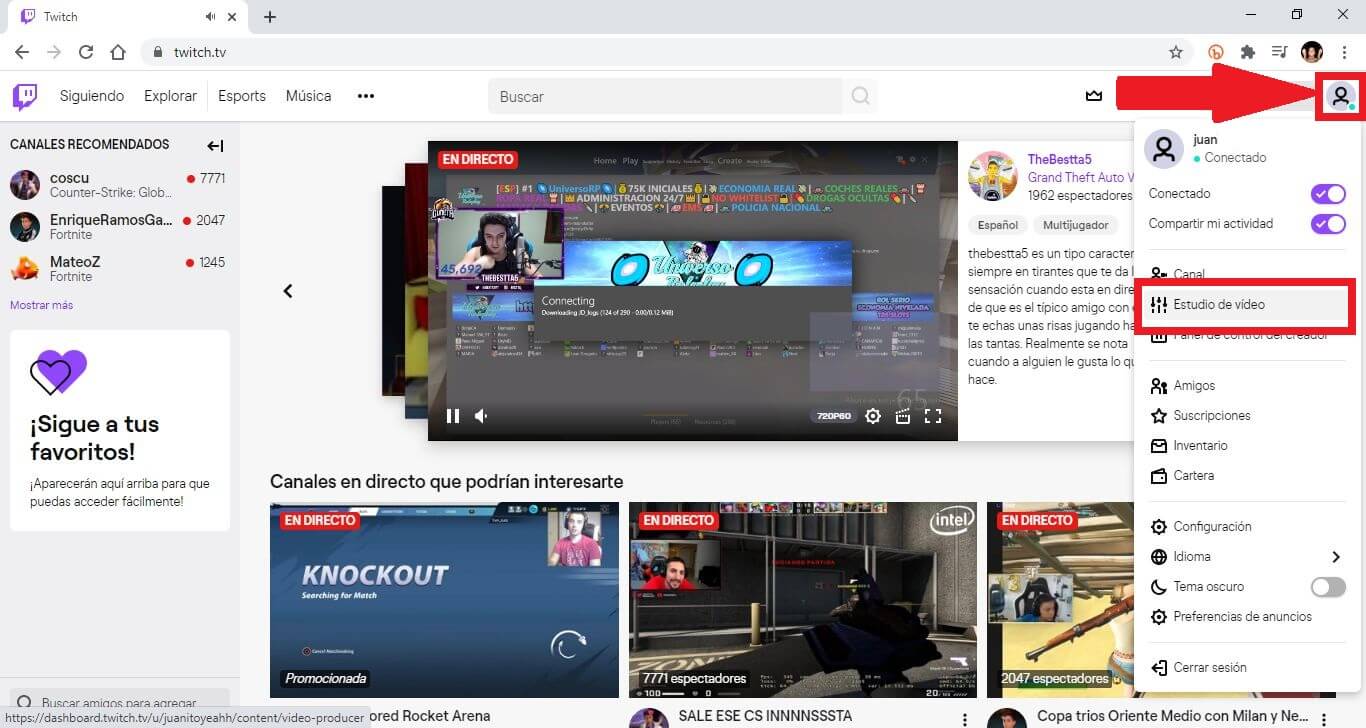The image size is (1366, 728).
Task: Open Preferencias de anuncios
Action: pos(1246,616)
